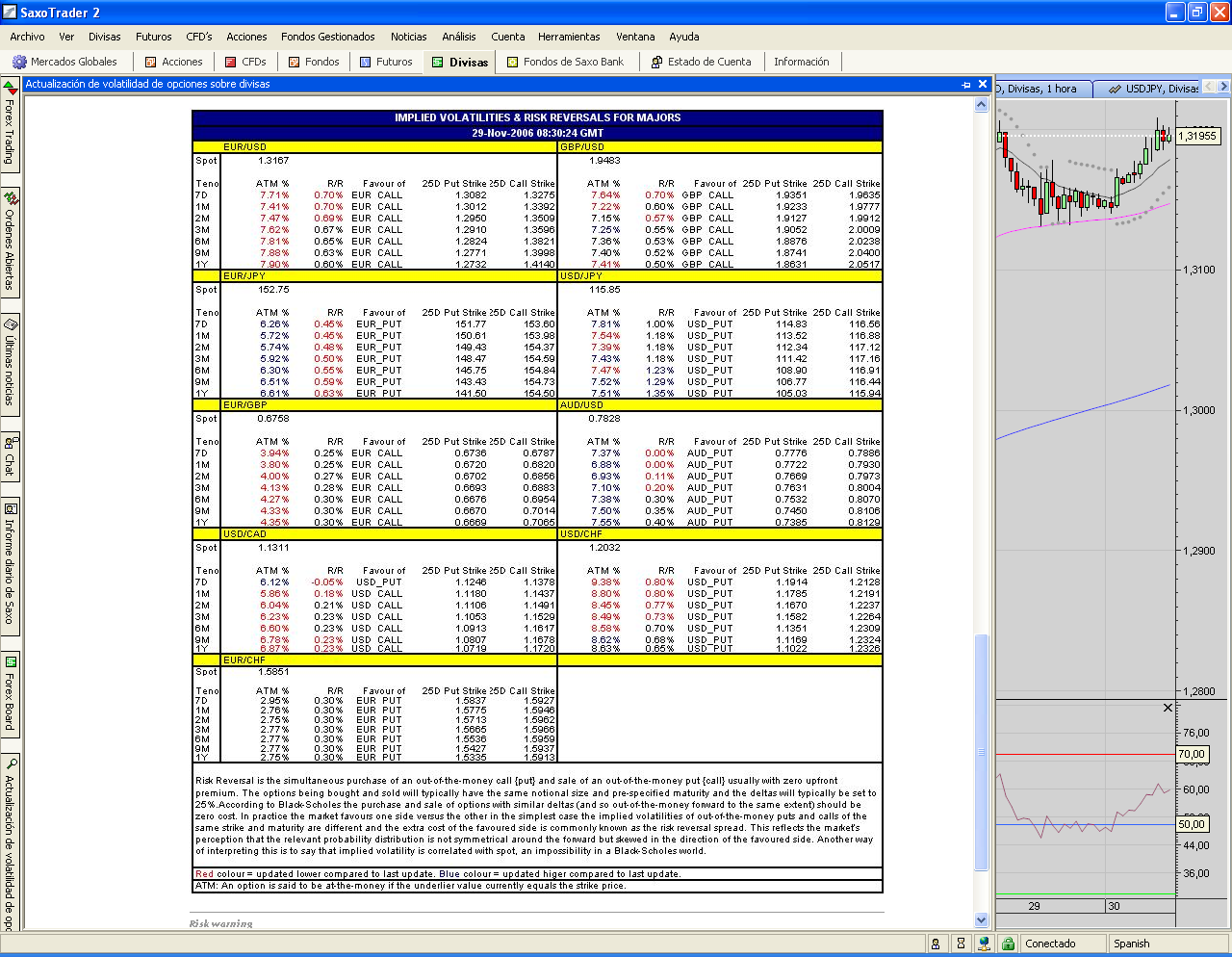Show next chart tabs with right arrow
Screen dimensions: 1232x957
coord(1223,87)
